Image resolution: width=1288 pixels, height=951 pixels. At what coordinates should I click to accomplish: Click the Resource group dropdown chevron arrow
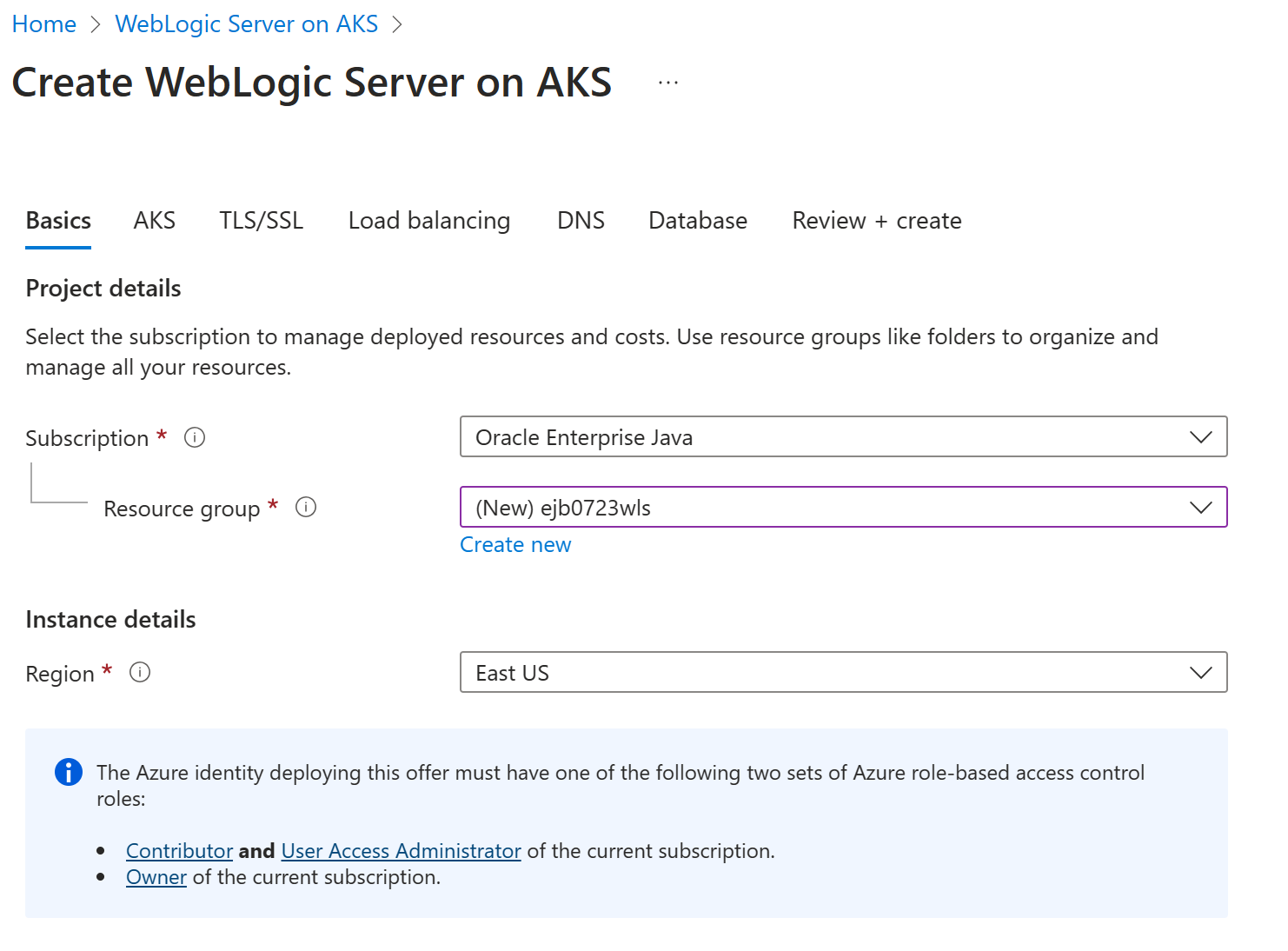coord(1200,508)
